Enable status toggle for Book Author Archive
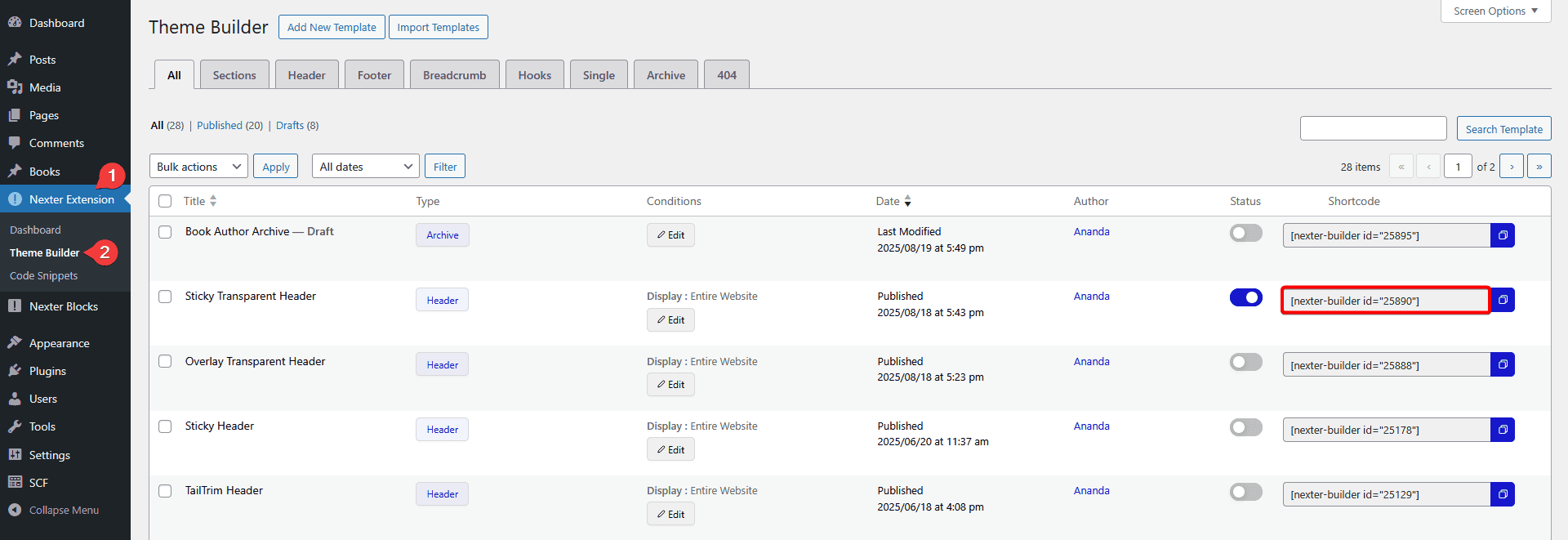 click(x=1246, y=234)
